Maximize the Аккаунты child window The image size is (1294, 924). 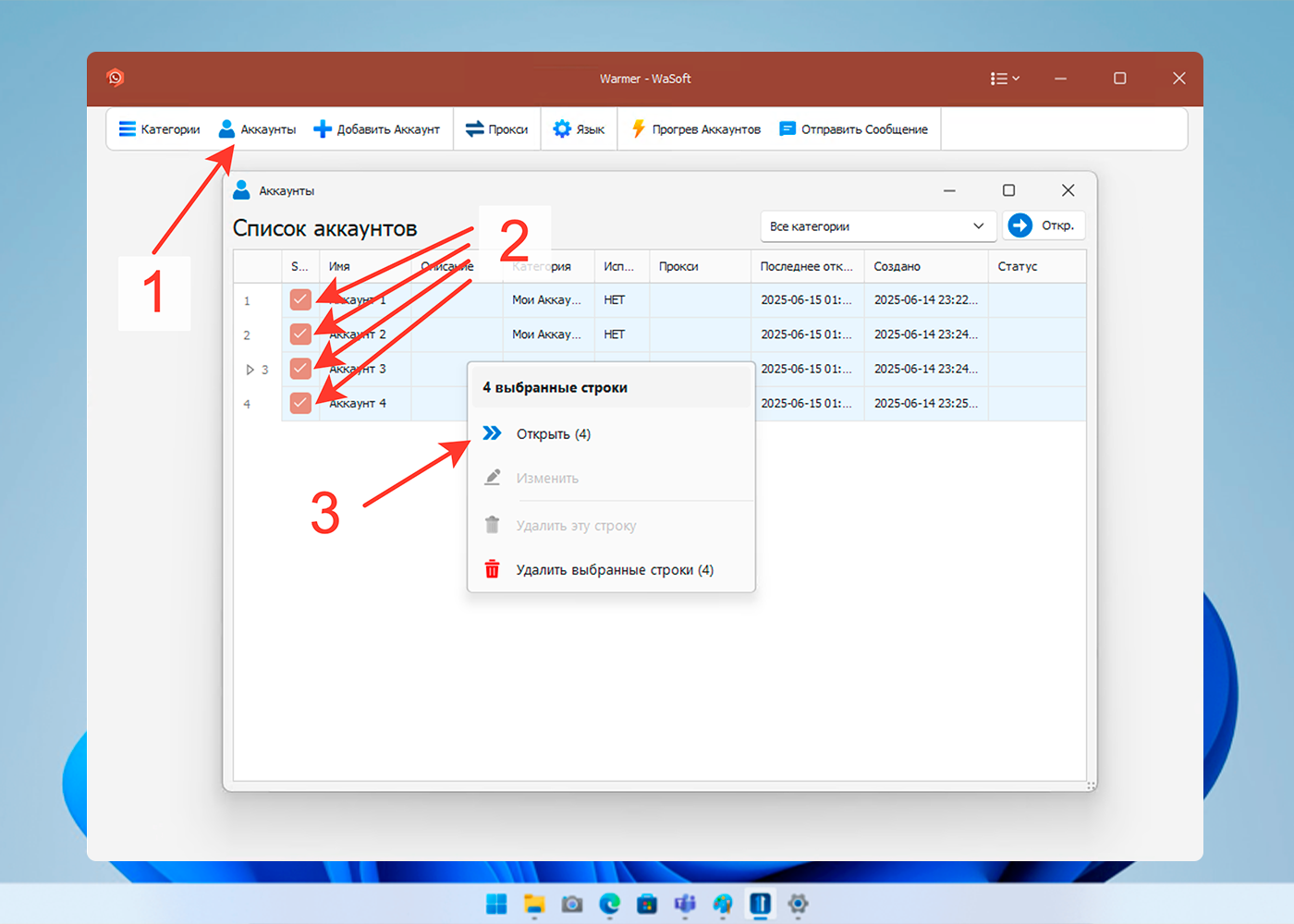(1008, 190)
